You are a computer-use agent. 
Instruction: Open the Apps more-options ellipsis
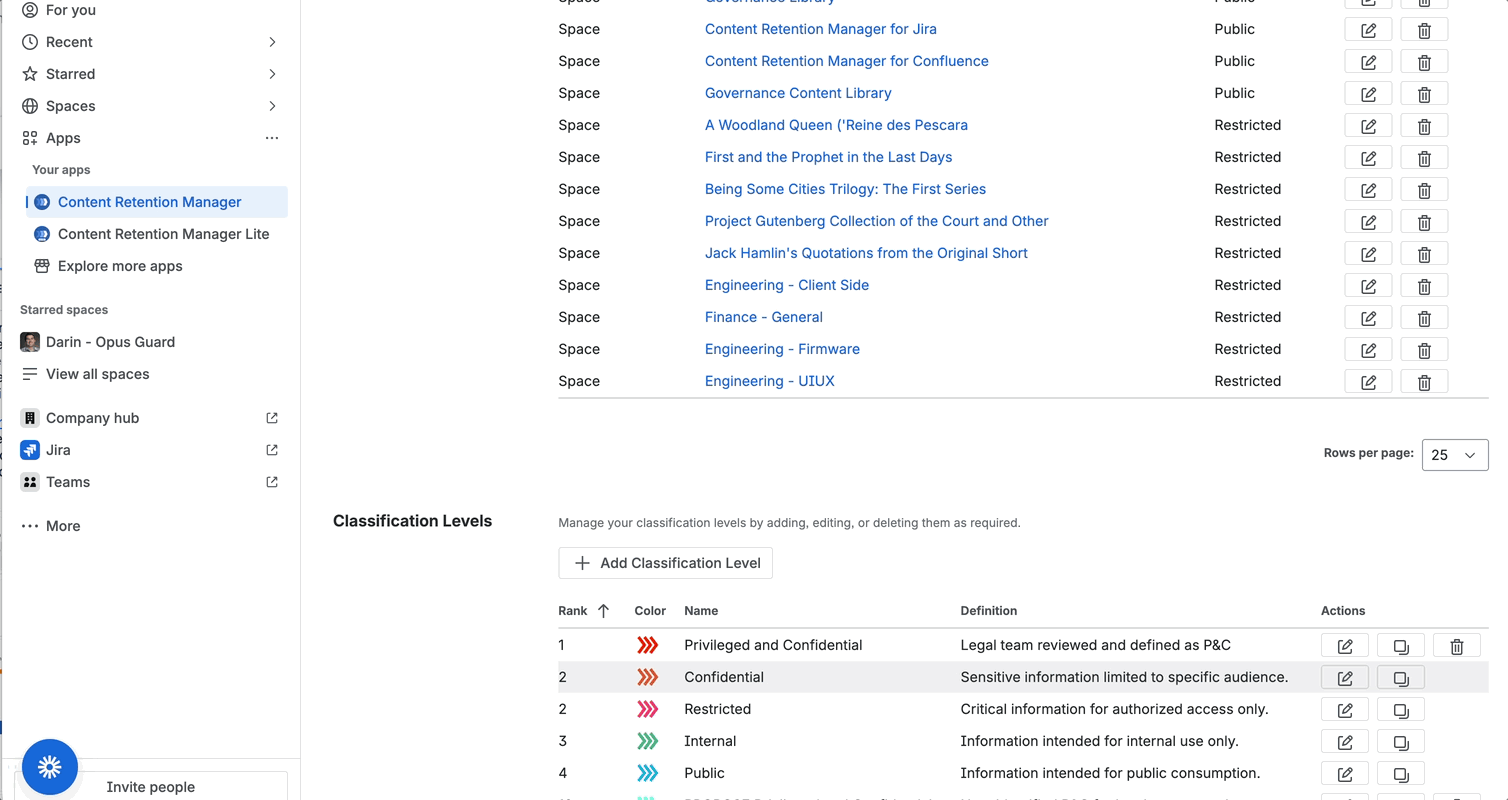[x=272, y=138]
